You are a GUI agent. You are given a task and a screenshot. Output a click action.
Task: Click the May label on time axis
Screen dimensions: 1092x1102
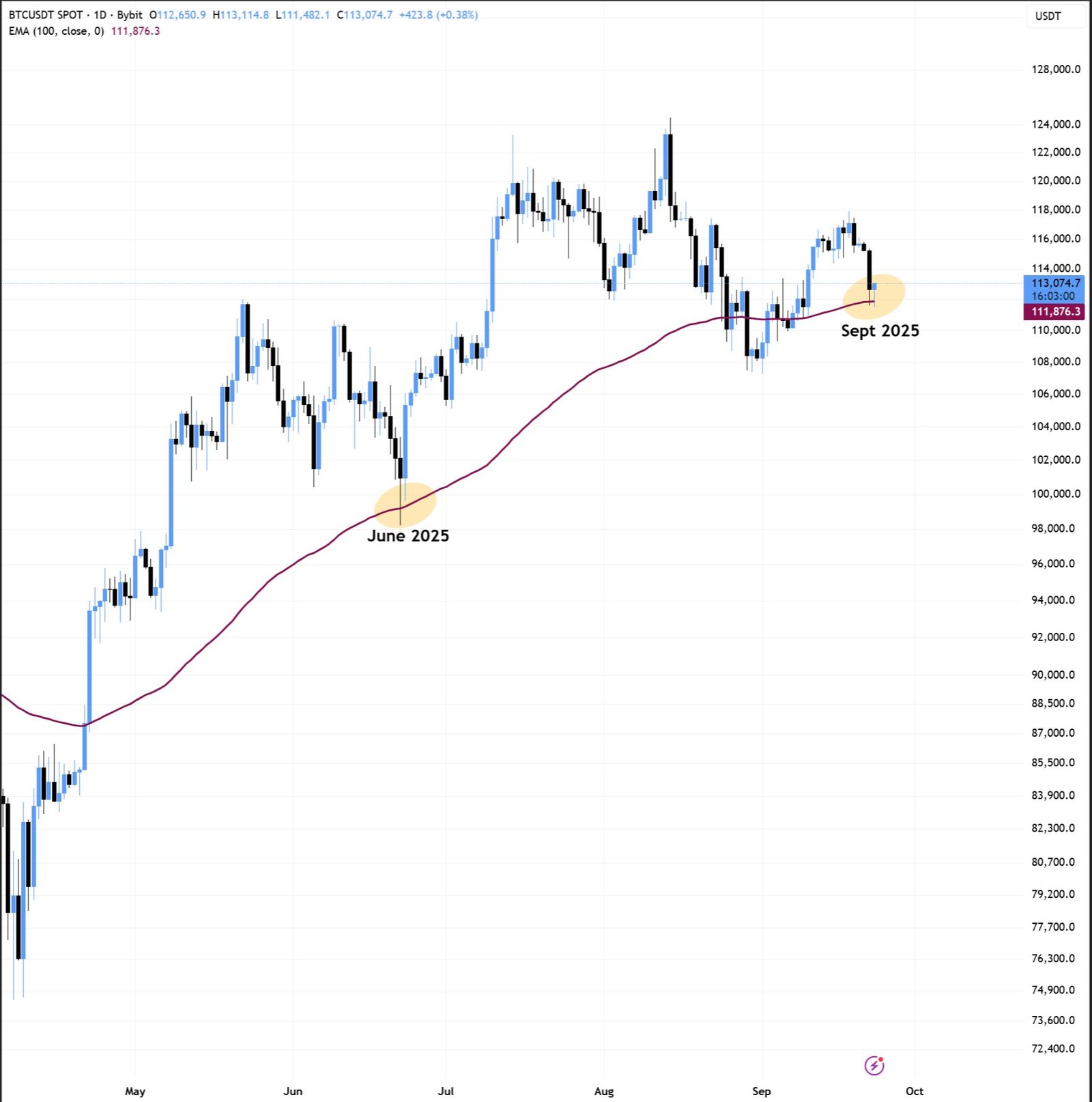click(x=135, y=1091)
